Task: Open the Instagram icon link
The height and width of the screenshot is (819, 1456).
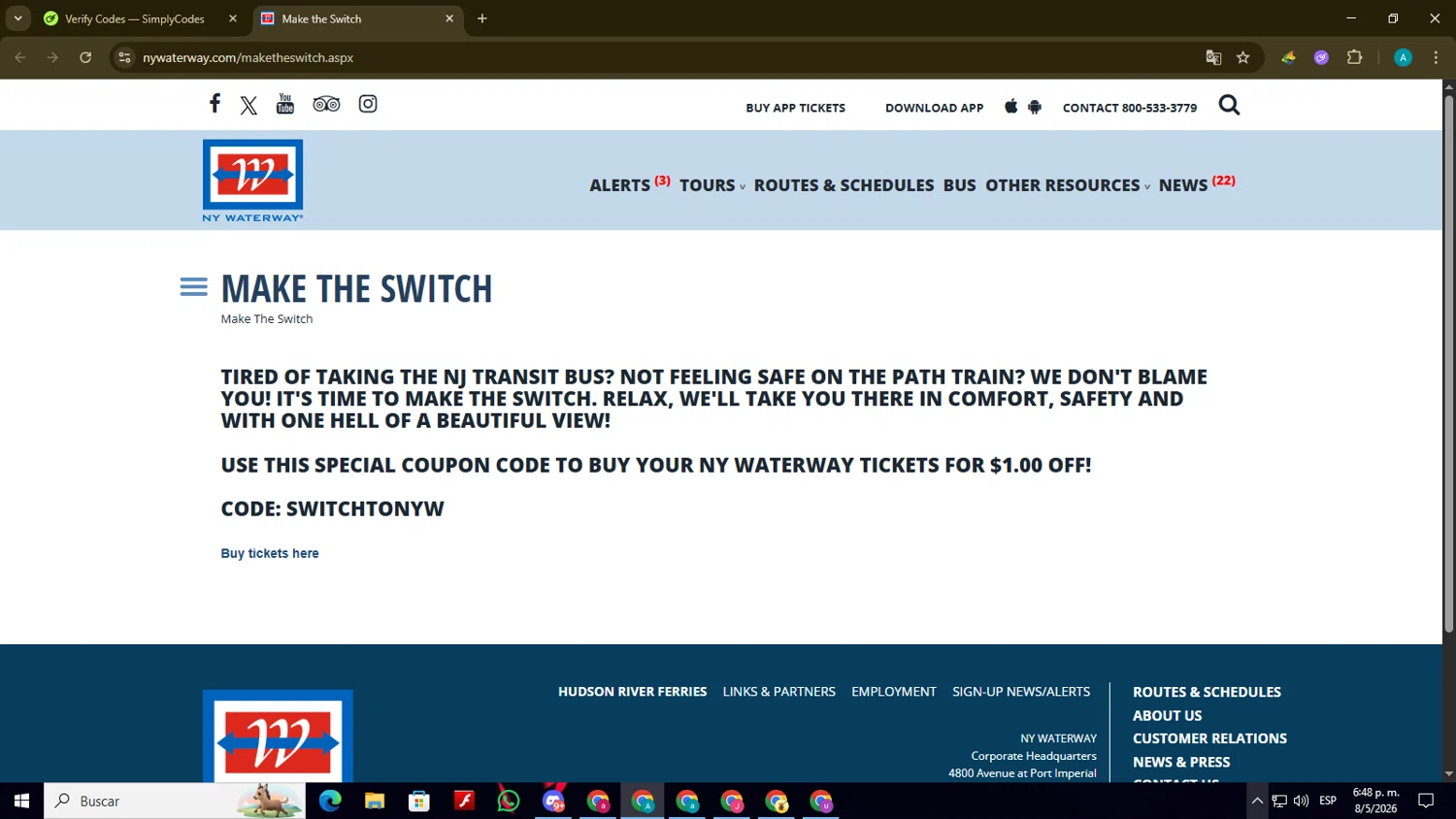Action: [x=368, y=104]
